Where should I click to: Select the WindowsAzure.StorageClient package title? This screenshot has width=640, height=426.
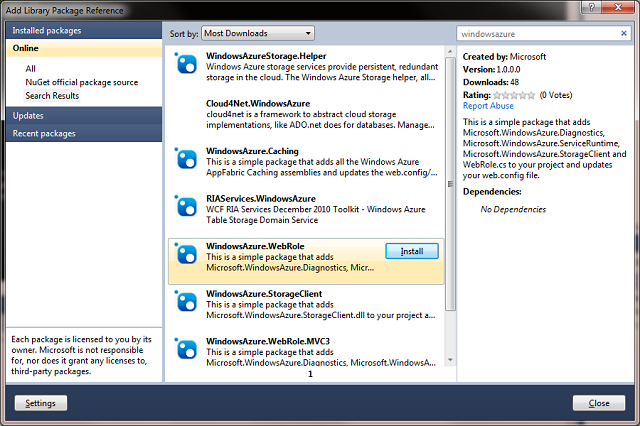pyautogui.click(x=264, y=293)
